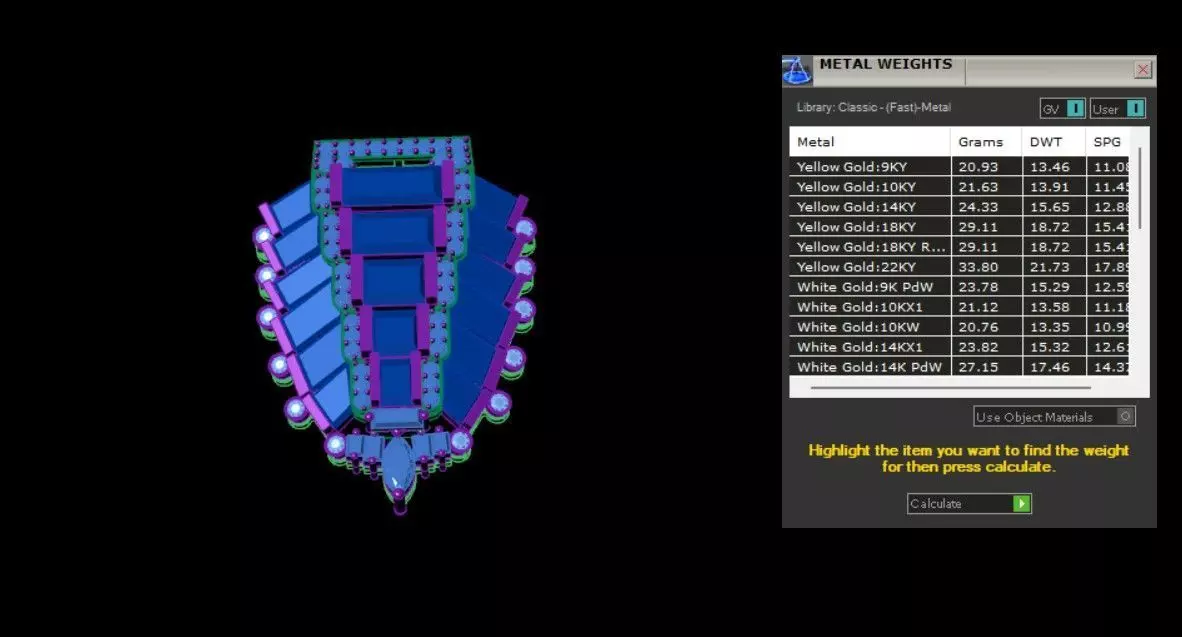Select the Yellow Gold:14KY row
This screenshot has height=637, width=1182.
click(x=959, y=207)
